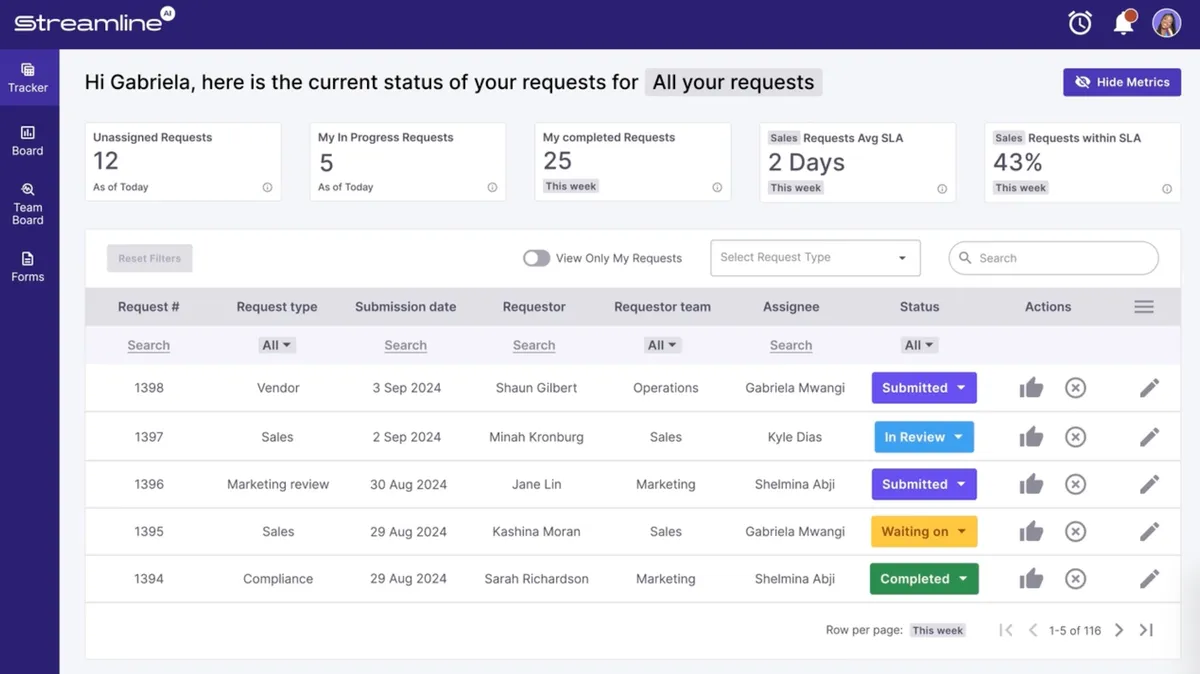Open the Board sidebar item
The width and height of the screenshot is (1200, 674).
pyautogui.click(x=28, y=141)
